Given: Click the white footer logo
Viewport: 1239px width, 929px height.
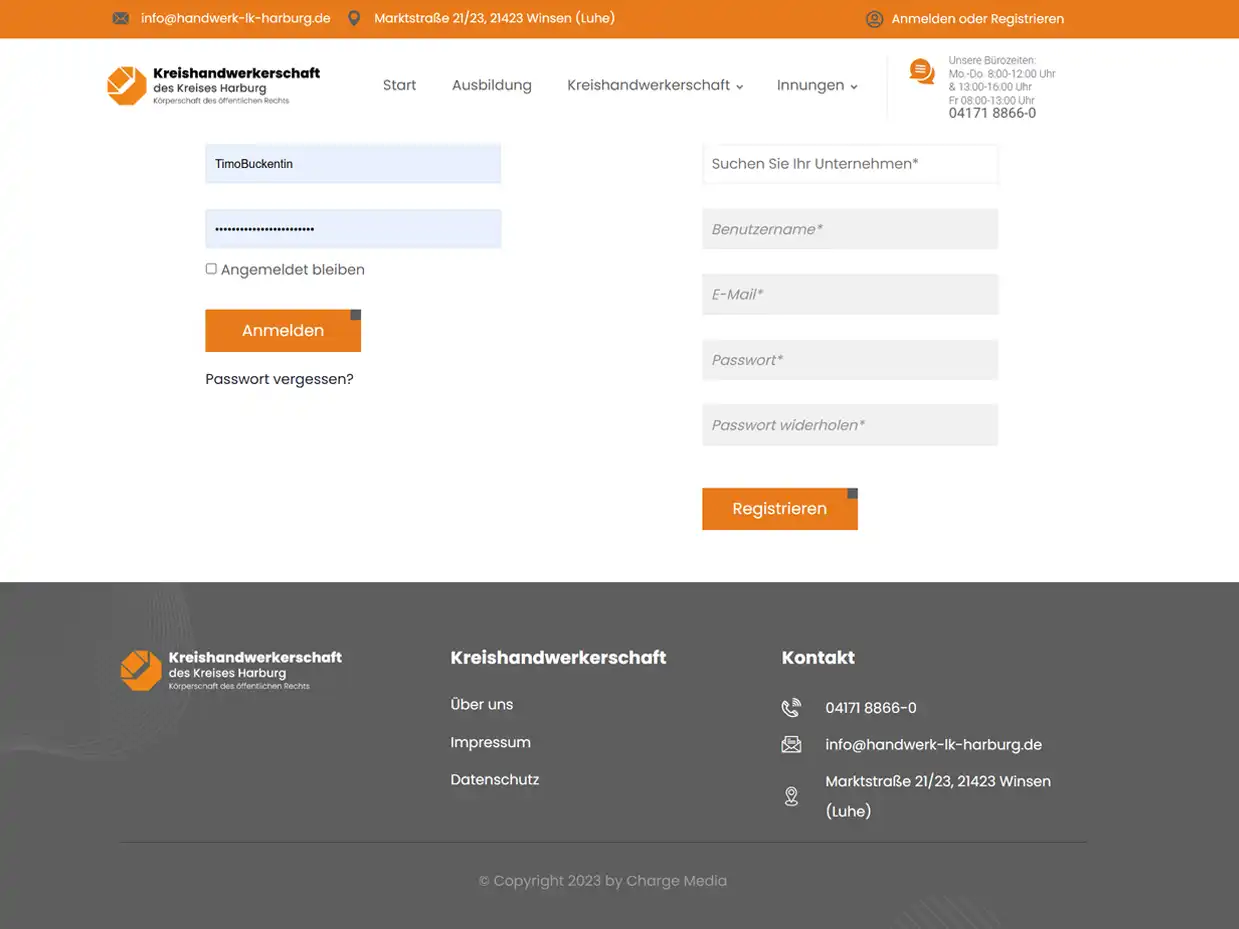Looking at the screenshot, I should click(231, 670).
